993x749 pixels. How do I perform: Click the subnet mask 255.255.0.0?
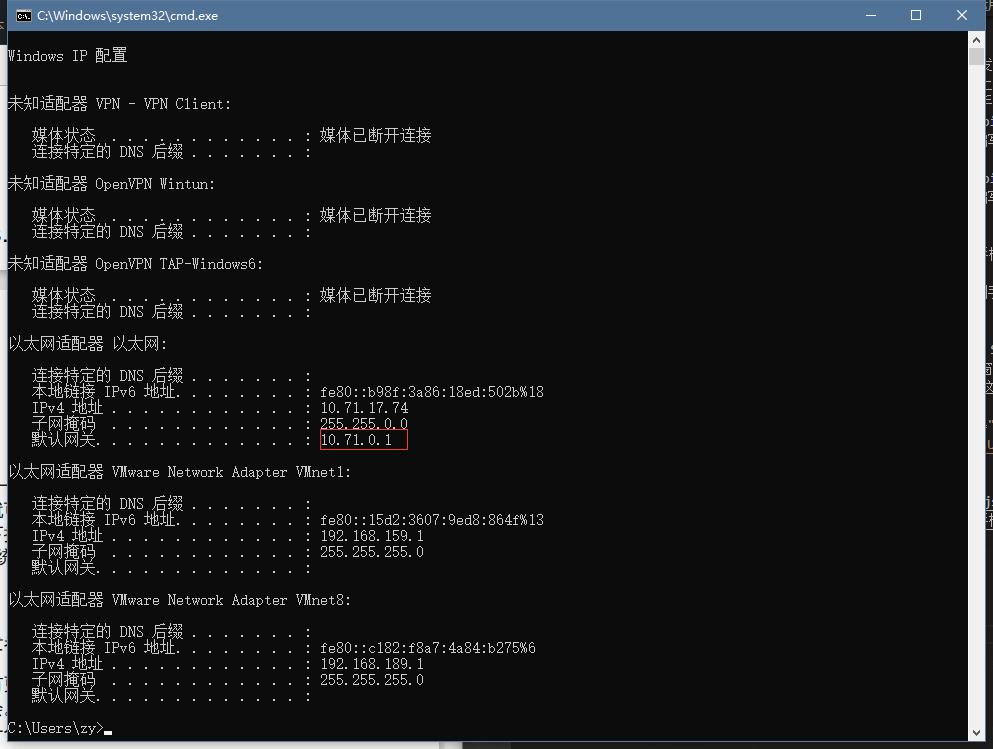(364, 424)
